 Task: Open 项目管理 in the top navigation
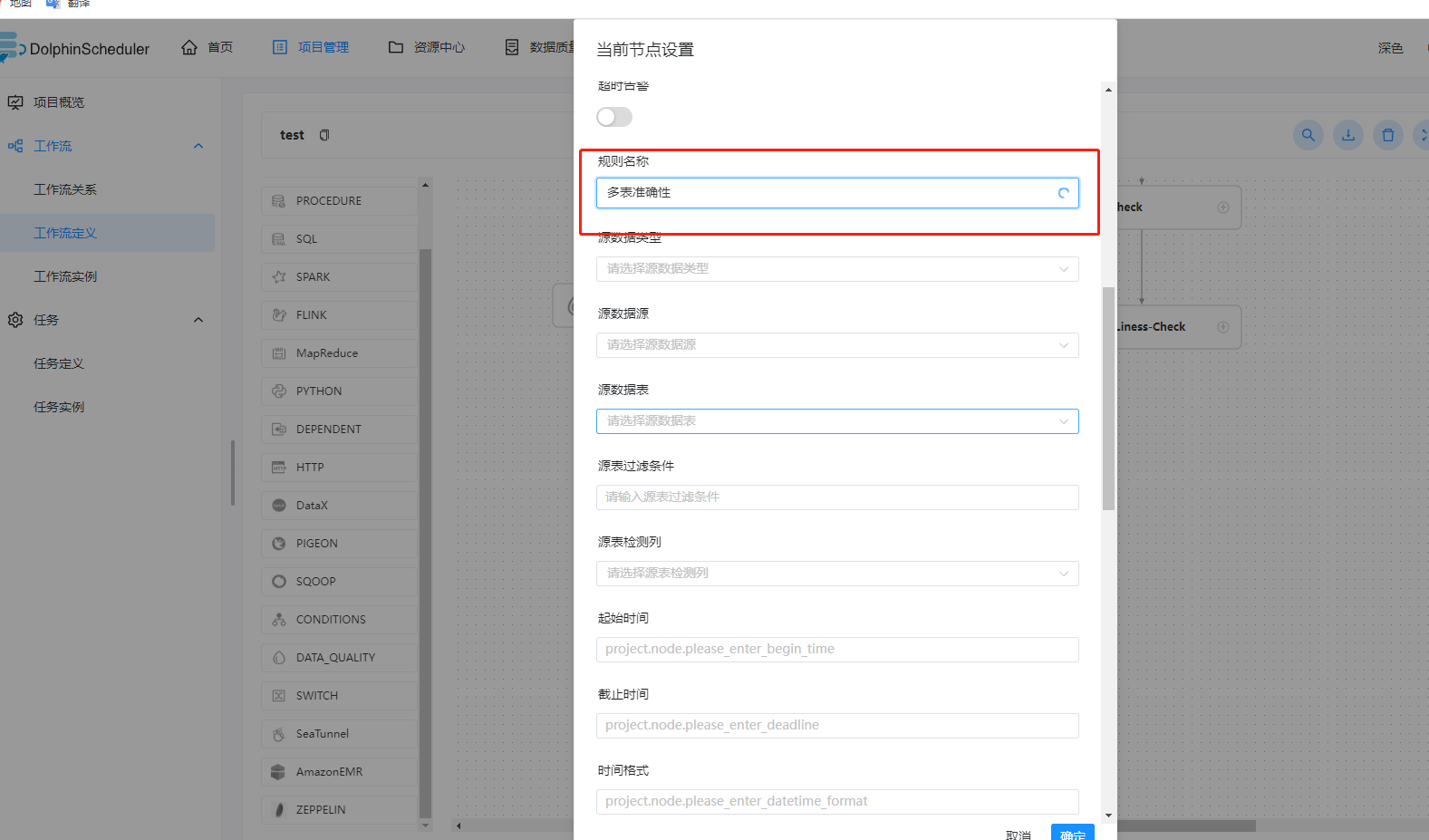point(311,47)
